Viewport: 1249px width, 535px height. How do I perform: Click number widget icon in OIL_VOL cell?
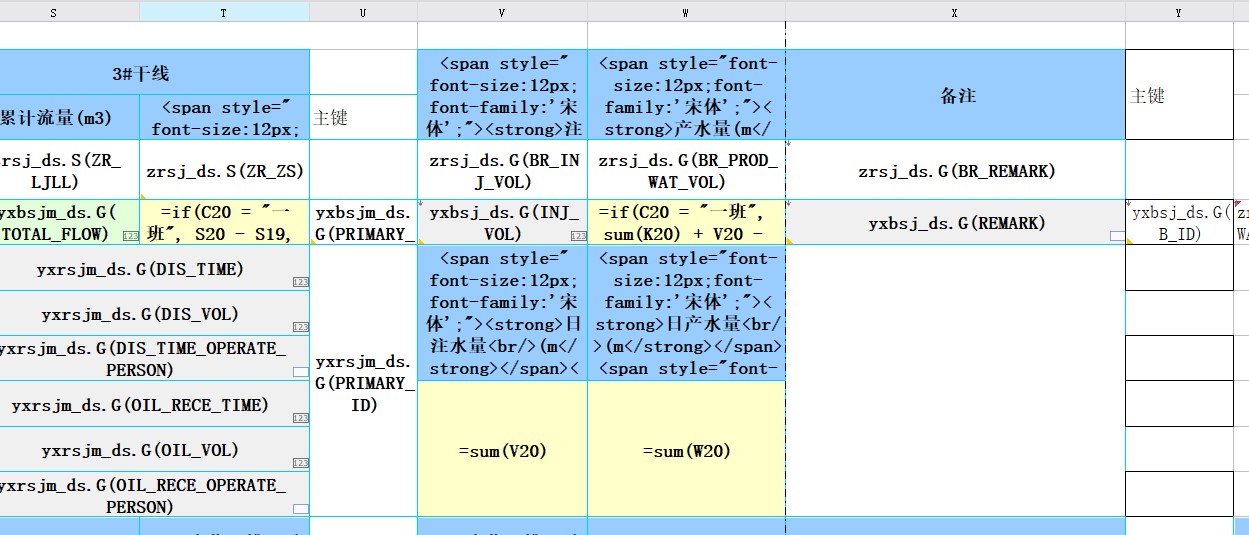tap(300, 463)
